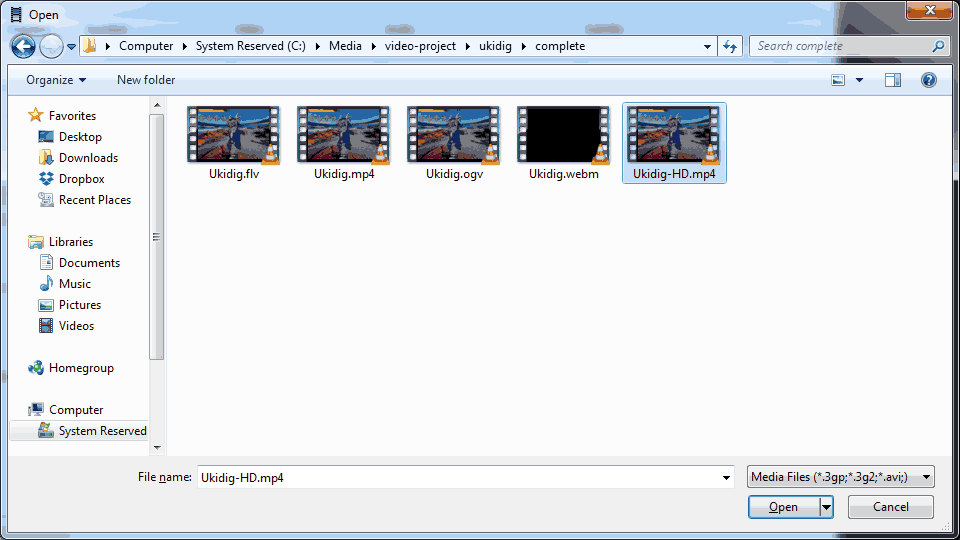Click the Desktop icon in sidebar

(46, 137)
